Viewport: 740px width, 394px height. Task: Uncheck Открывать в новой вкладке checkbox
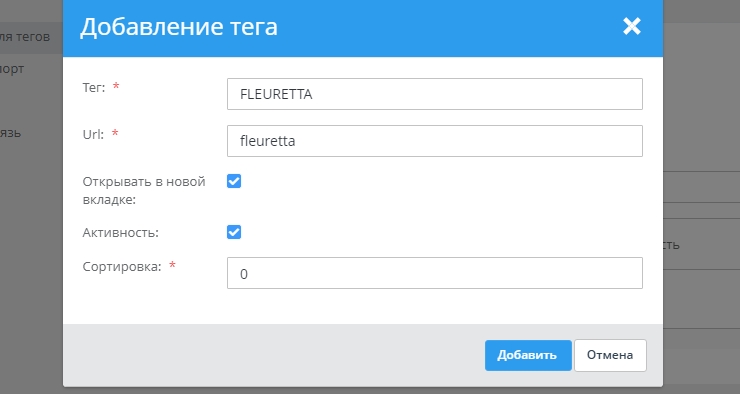click(234, 181)
